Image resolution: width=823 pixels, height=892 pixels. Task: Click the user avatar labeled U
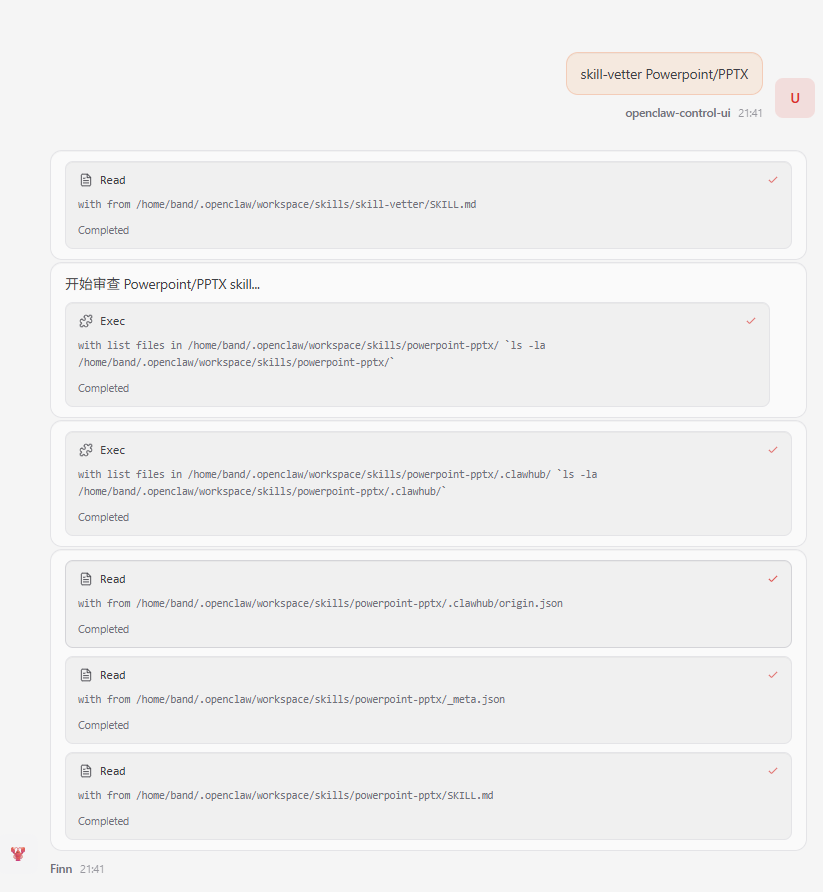pos(795,98)
